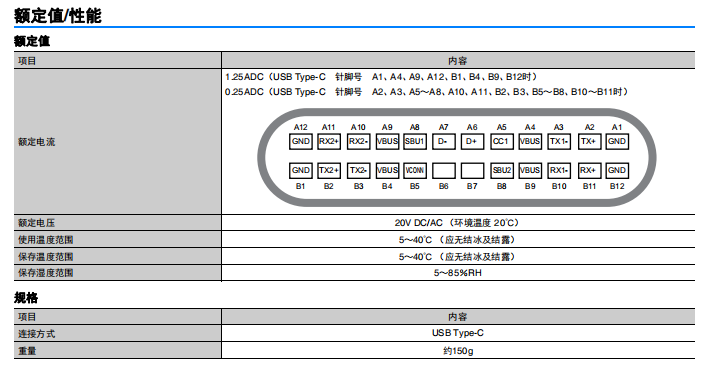Select the D- pin box at A7
The image size is (703, 370).
(443, 141)
